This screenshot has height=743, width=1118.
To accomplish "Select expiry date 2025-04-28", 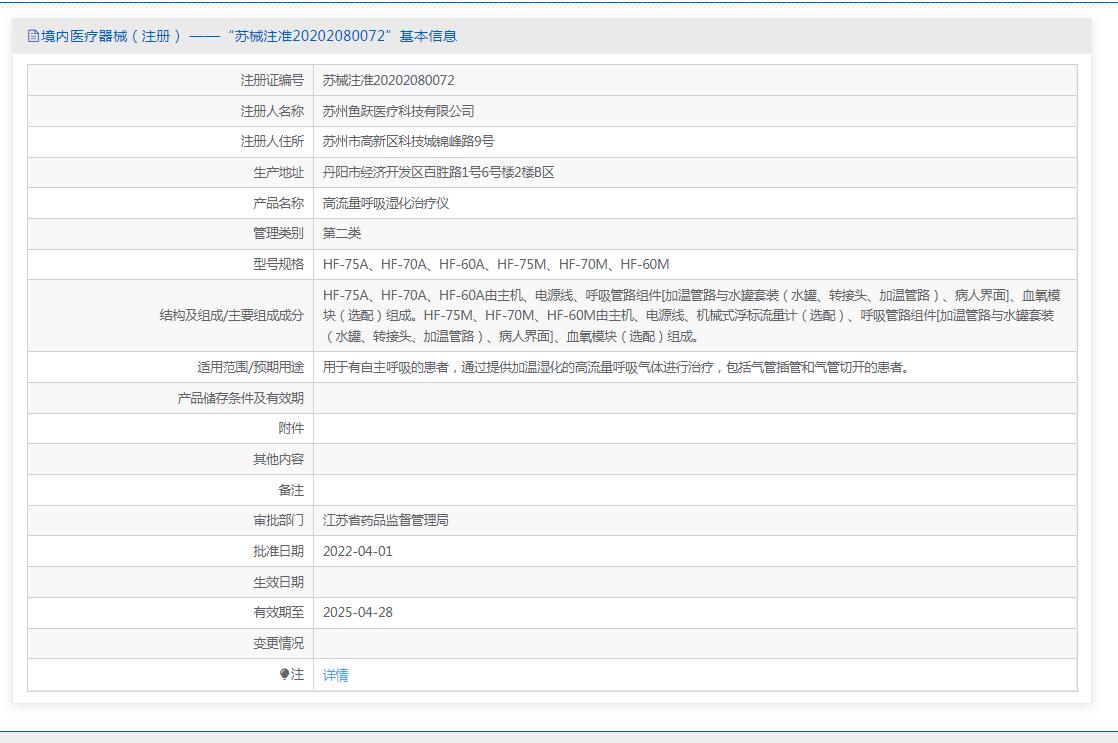I will pos(358,612).
